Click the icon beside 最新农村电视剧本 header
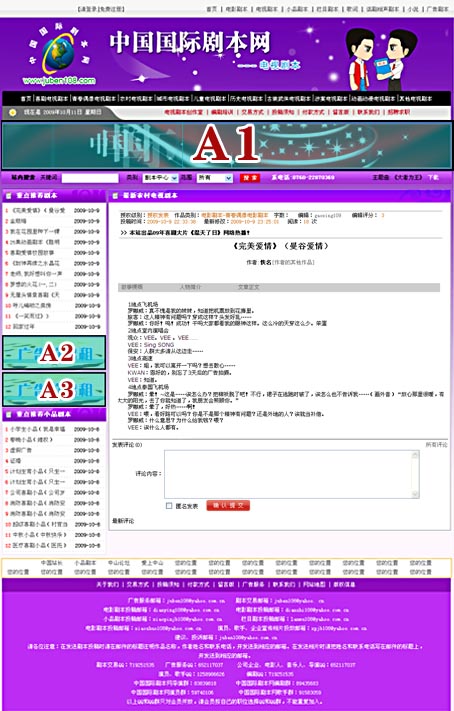 (115, 196)
